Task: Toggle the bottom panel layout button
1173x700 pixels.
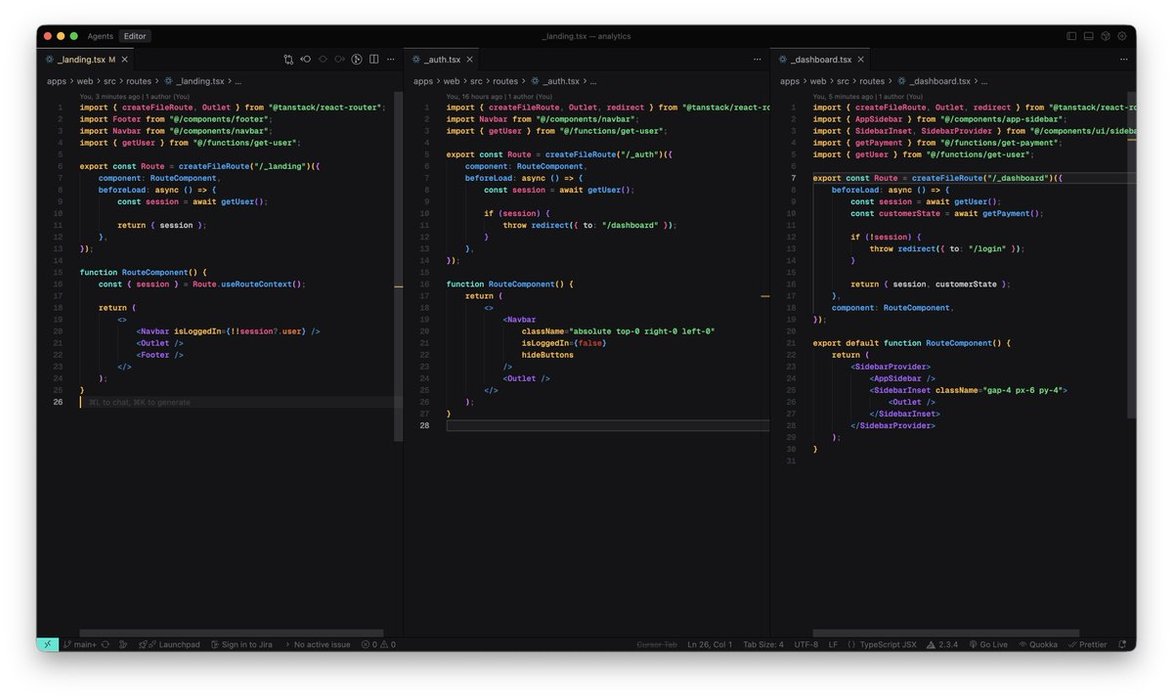Action: click(1088, 36)
